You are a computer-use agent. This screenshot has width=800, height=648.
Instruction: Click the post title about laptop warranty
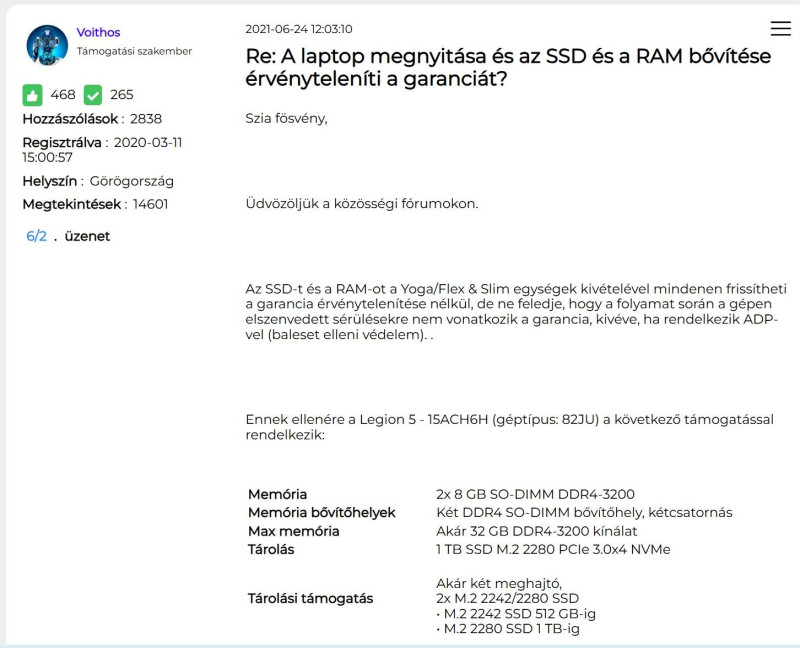508,67
